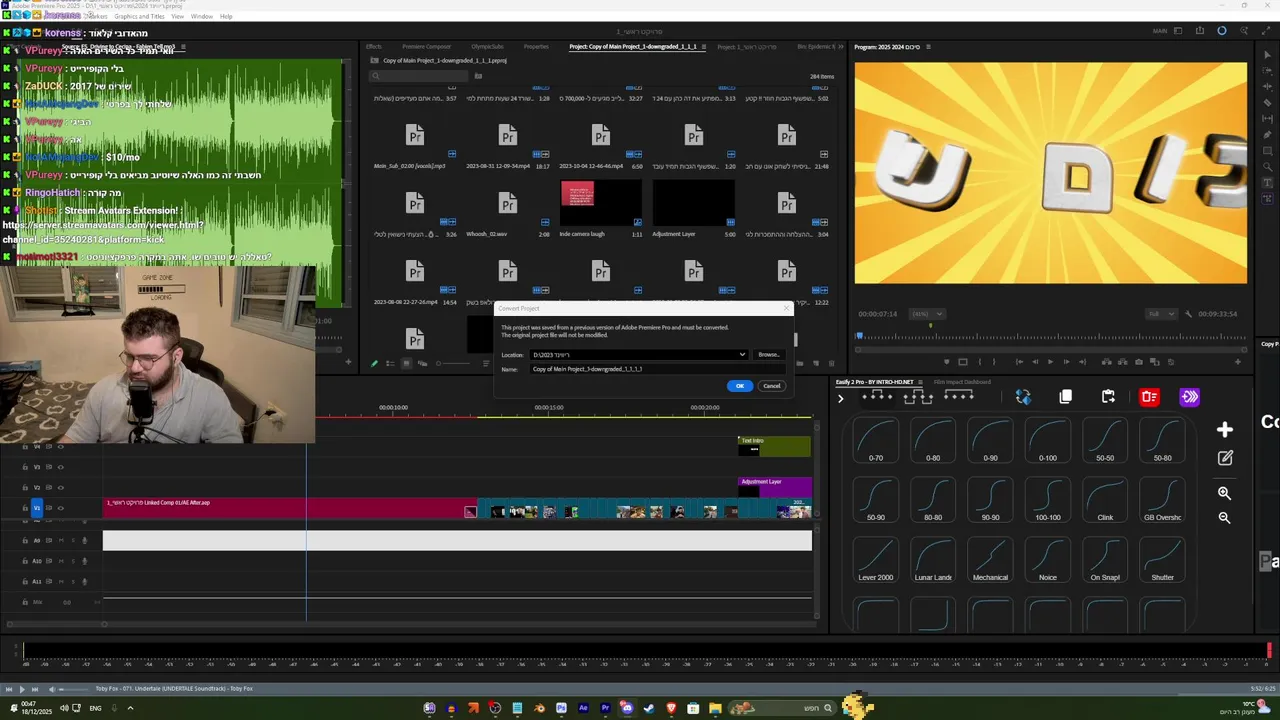Switch Project panel to freeform view
Image resolution: width=1280 pixels, height=720 pixels.
click(422, 363)
